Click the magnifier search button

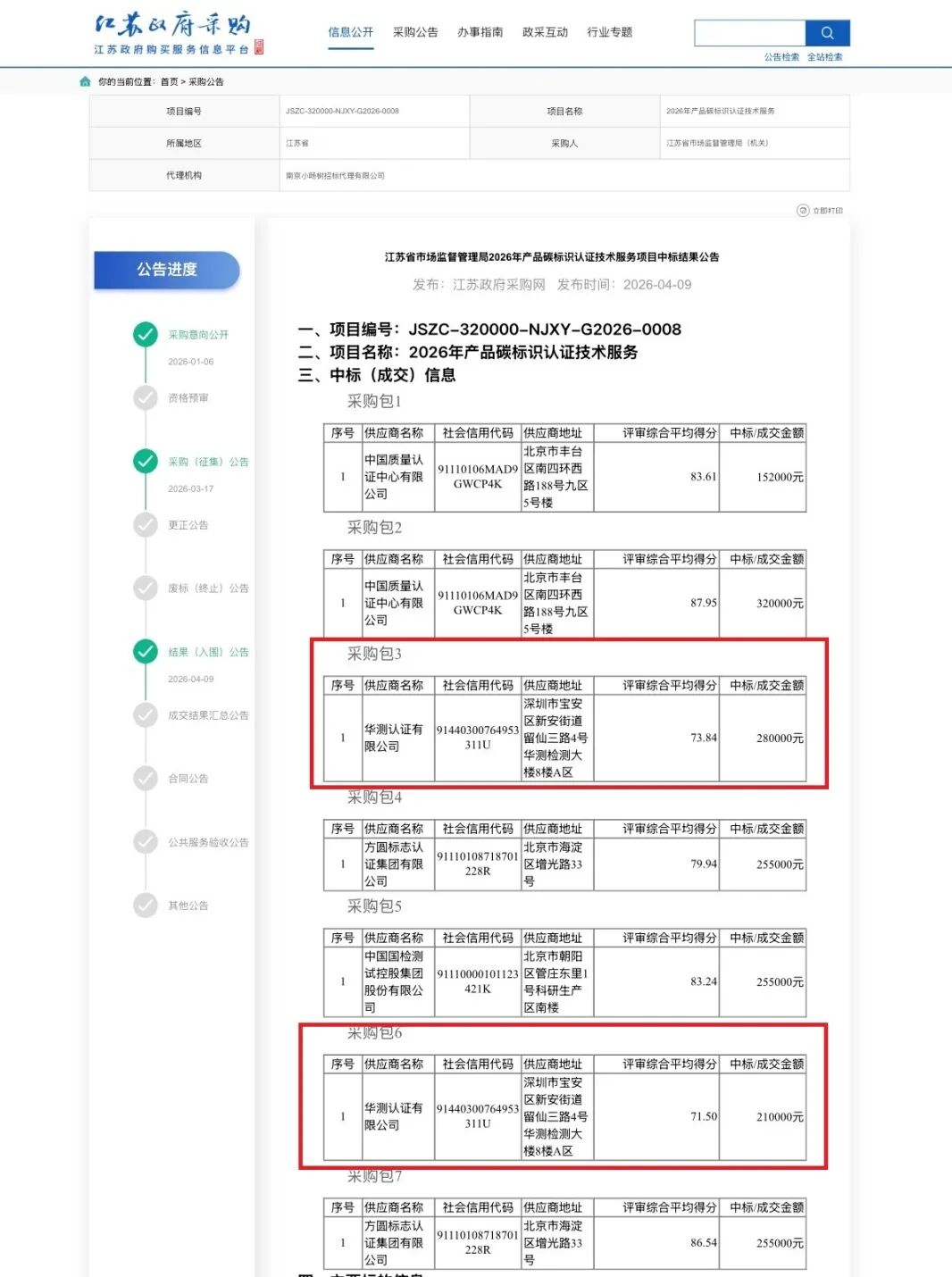pyautogui.click(x=827, y=33)
